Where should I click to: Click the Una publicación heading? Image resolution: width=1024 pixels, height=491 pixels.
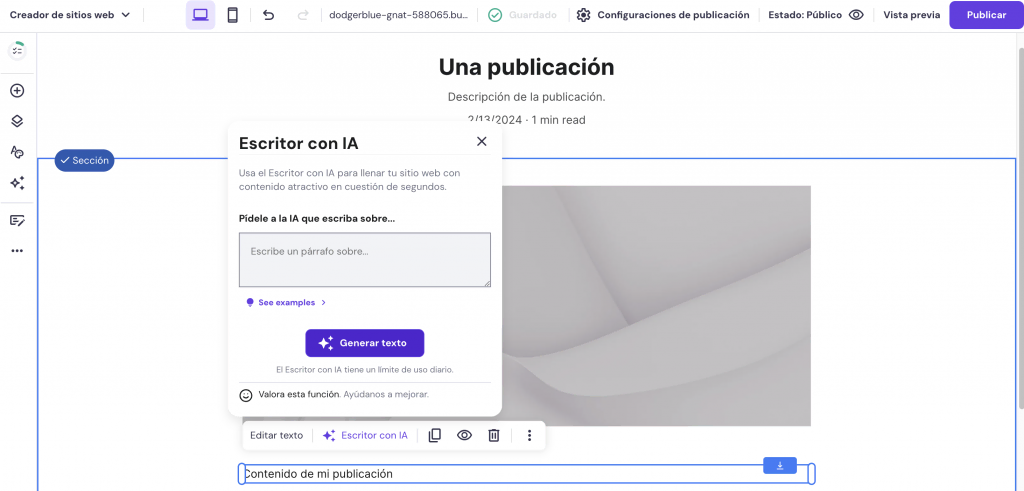(526, 67)
